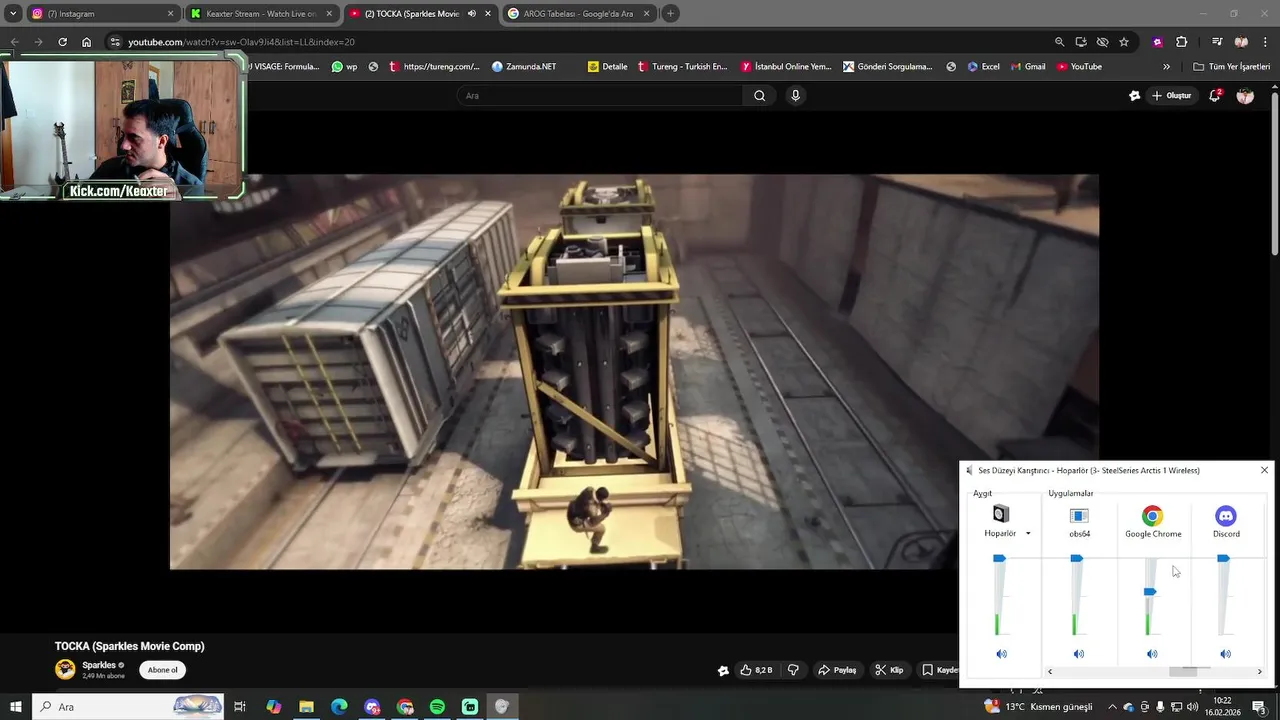Open the Gmail bookmark
The height and width of the screenshot is (720, 1280).
(1027, 67)
